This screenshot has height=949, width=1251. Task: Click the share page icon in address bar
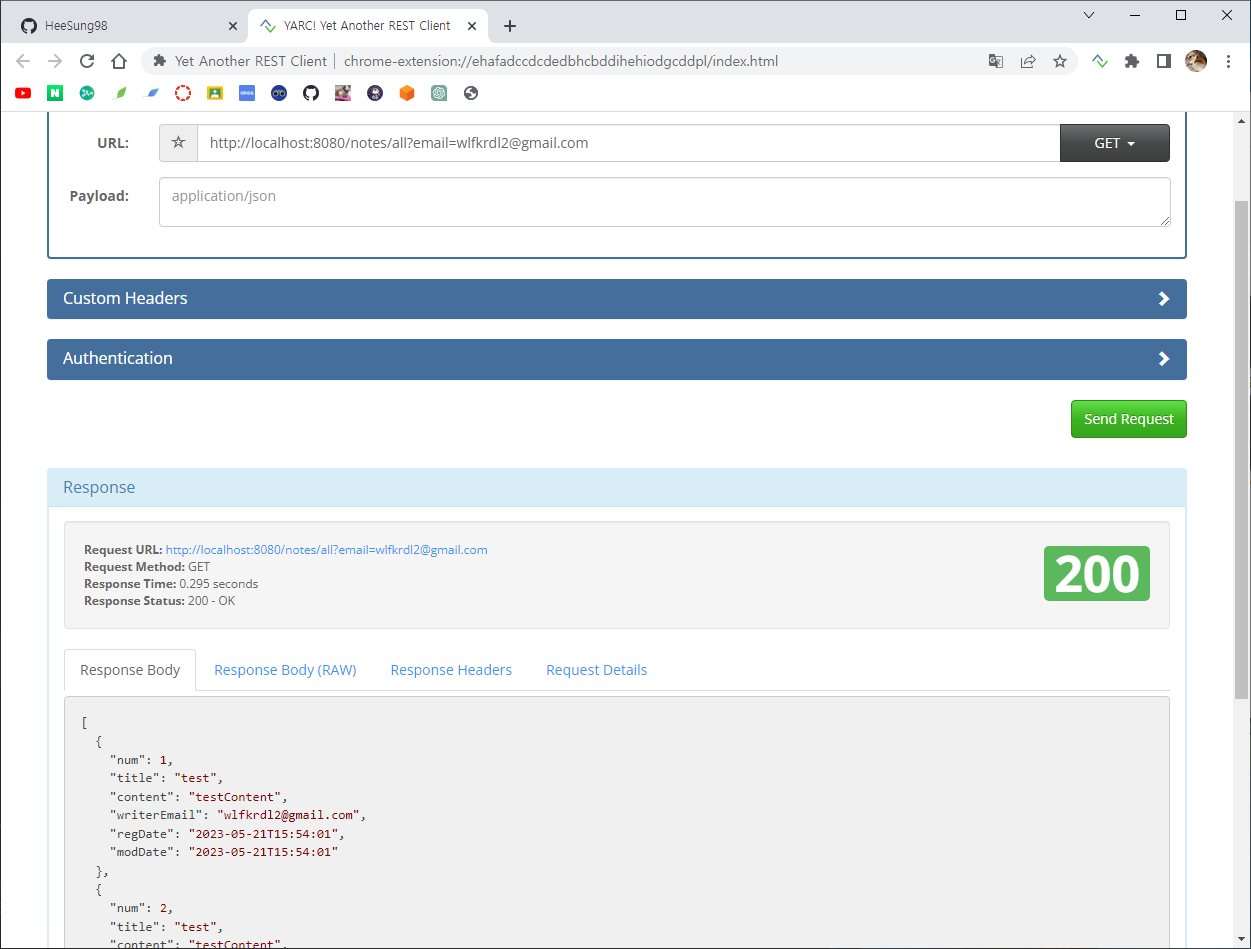tap(1028, 61)
